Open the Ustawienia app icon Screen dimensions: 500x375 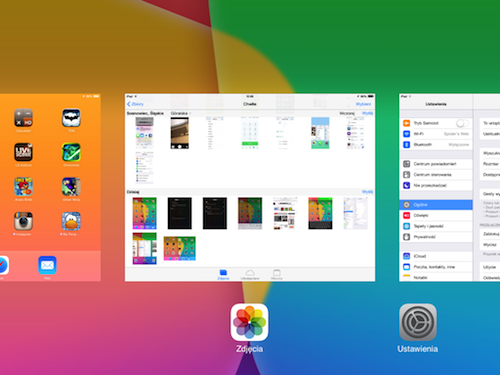(x=418, y=322)
